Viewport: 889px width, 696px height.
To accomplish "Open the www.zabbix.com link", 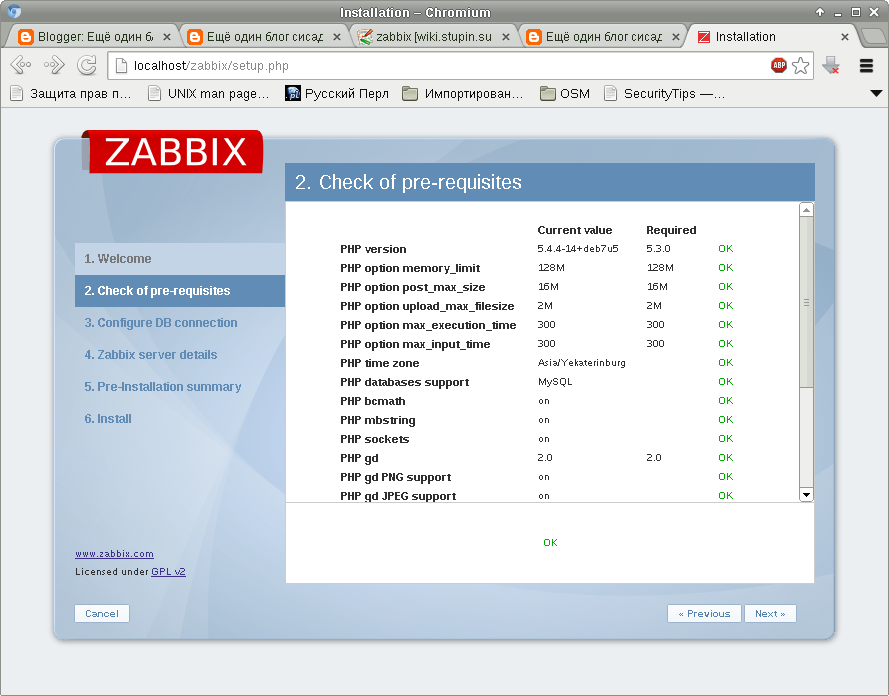I will (x=115, y=554).
